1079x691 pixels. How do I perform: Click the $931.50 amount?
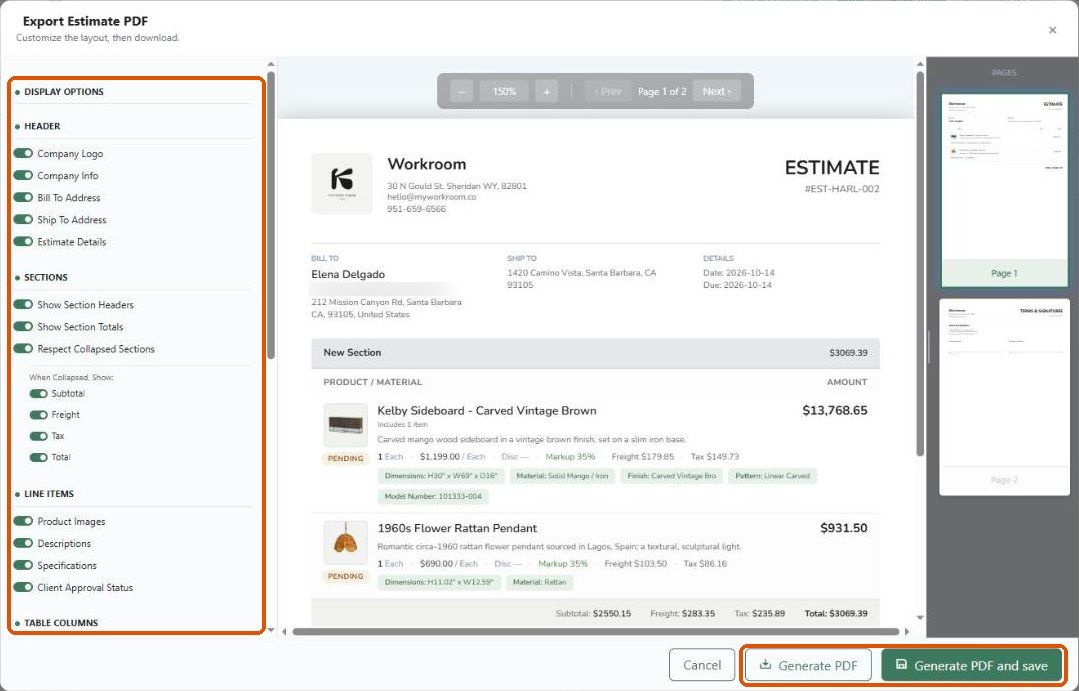tap(844, 528)
